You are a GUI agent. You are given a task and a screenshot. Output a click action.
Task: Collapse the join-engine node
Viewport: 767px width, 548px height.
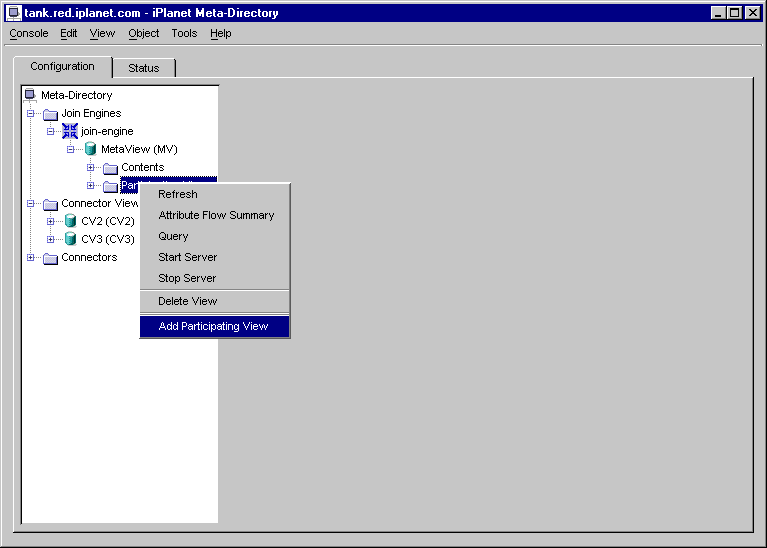click(50, 131)
